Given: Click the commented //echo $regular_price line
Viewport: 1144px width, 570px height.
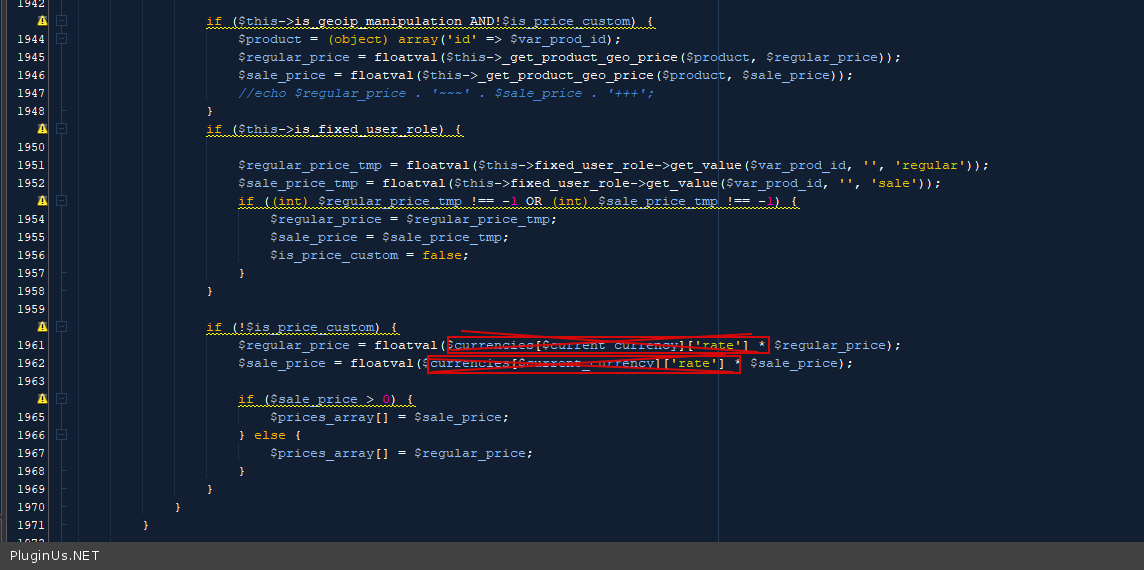Looking at the screenshot, I should pos(446,93).
